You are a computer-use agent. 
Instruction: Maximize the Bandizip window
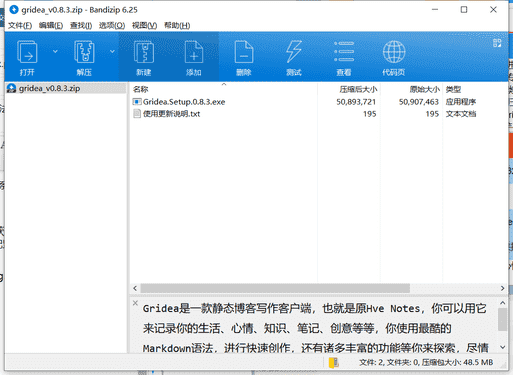tap(464, 10)
